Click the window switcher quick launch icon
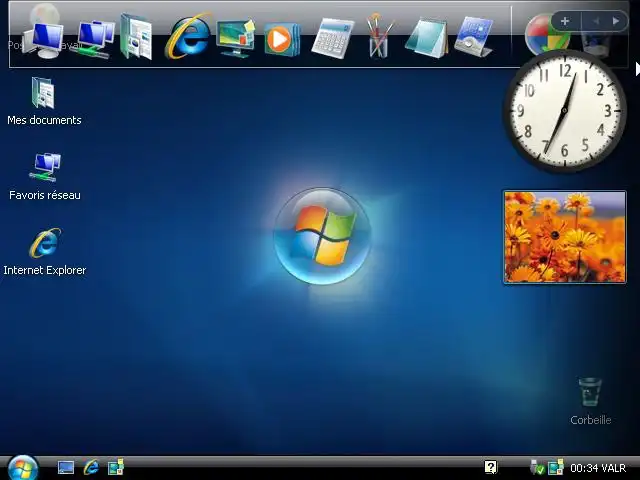Viewport: 640px width, 480px height. (x=116, y=467)
